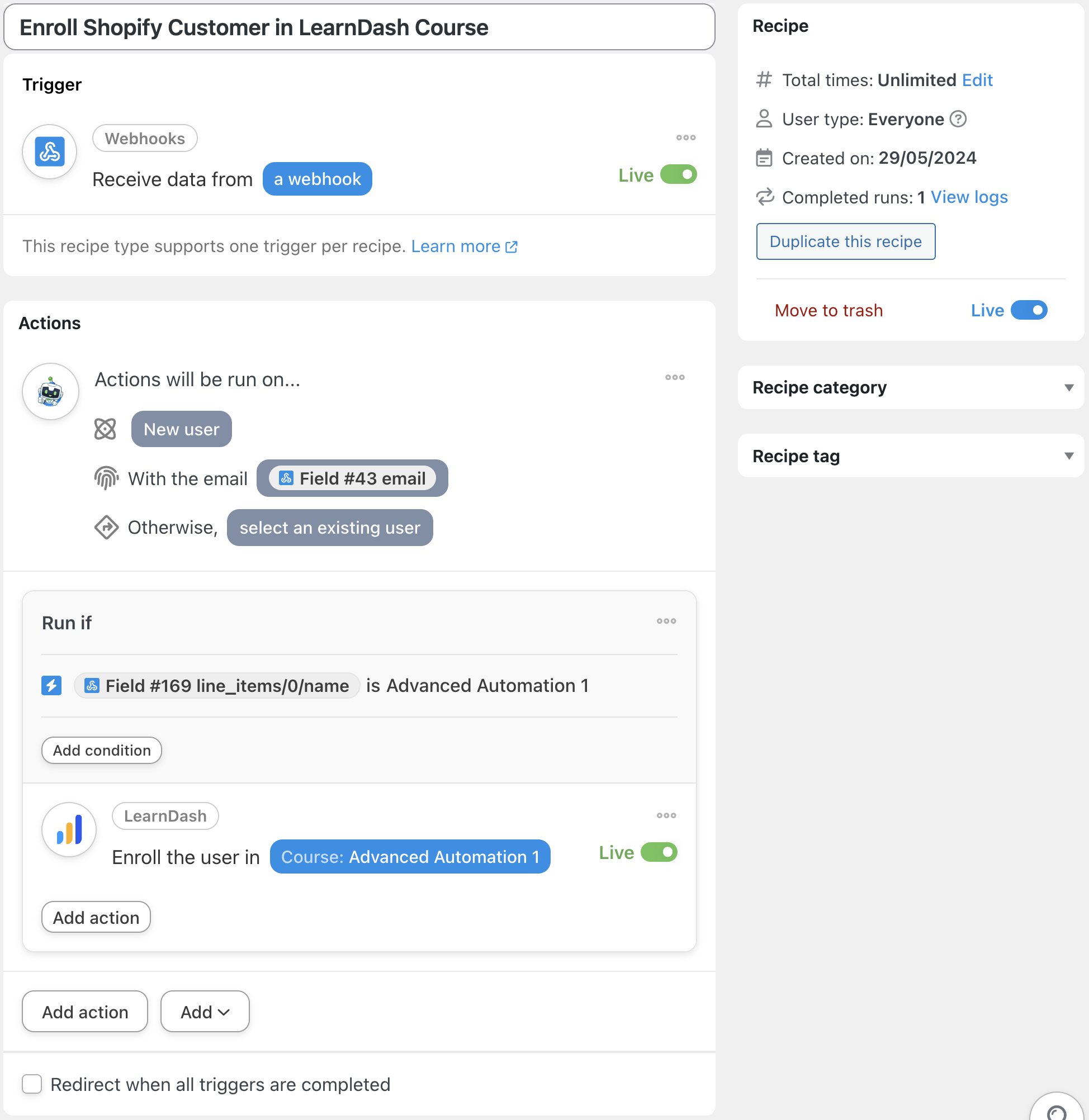Image resolution: width=1089 pixels, height=1120 pixels.
Task: Click the Automator robot avatar icon
Action: tap(50, 392)
